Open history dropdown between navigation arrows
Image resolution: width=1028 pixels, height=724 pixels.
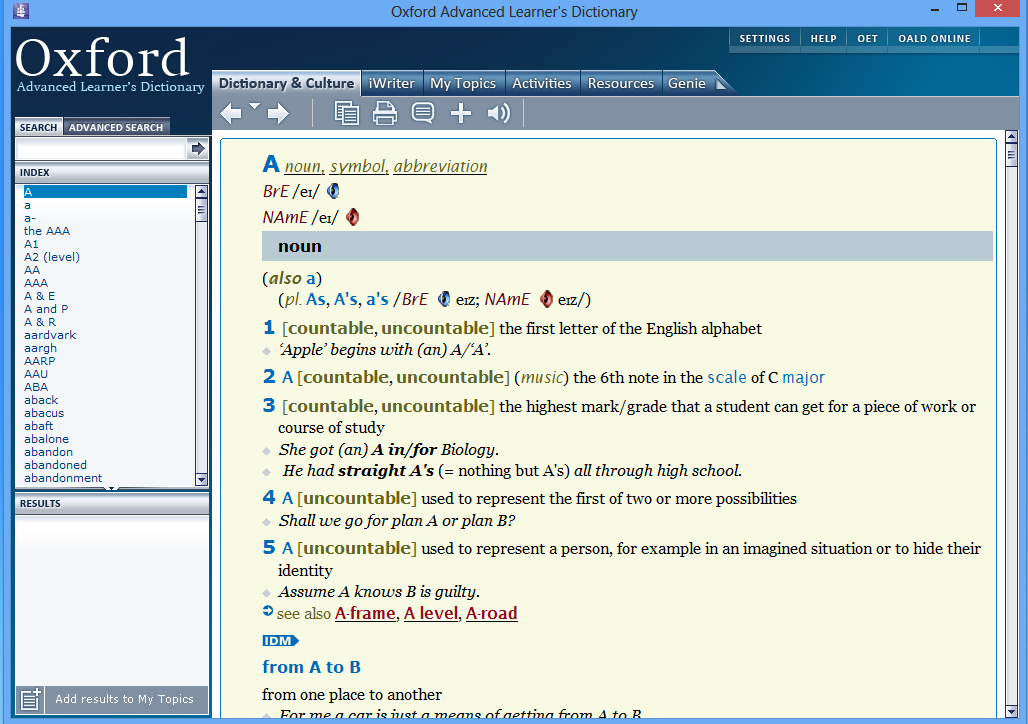[x=254, y=106]
